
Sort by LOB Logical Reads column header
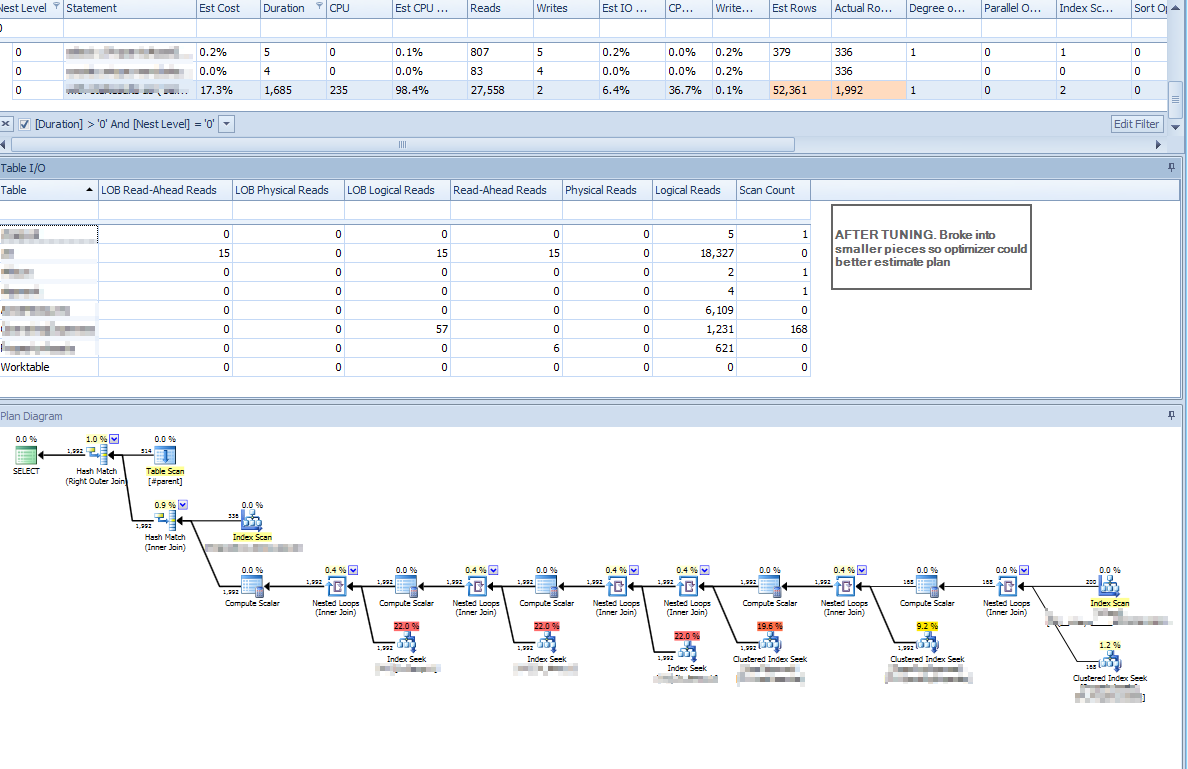[x=397, y=190]
